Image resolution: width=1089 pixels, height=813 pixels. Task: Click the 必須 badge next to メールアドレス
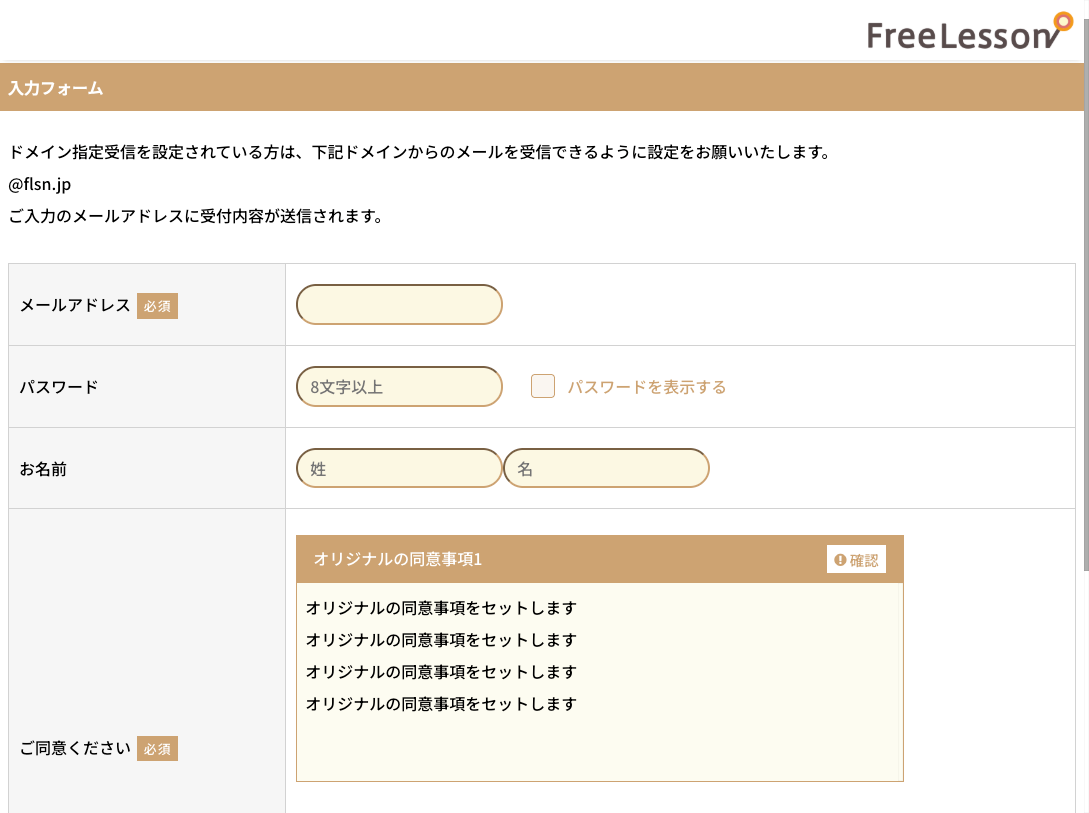coord(157,306)
